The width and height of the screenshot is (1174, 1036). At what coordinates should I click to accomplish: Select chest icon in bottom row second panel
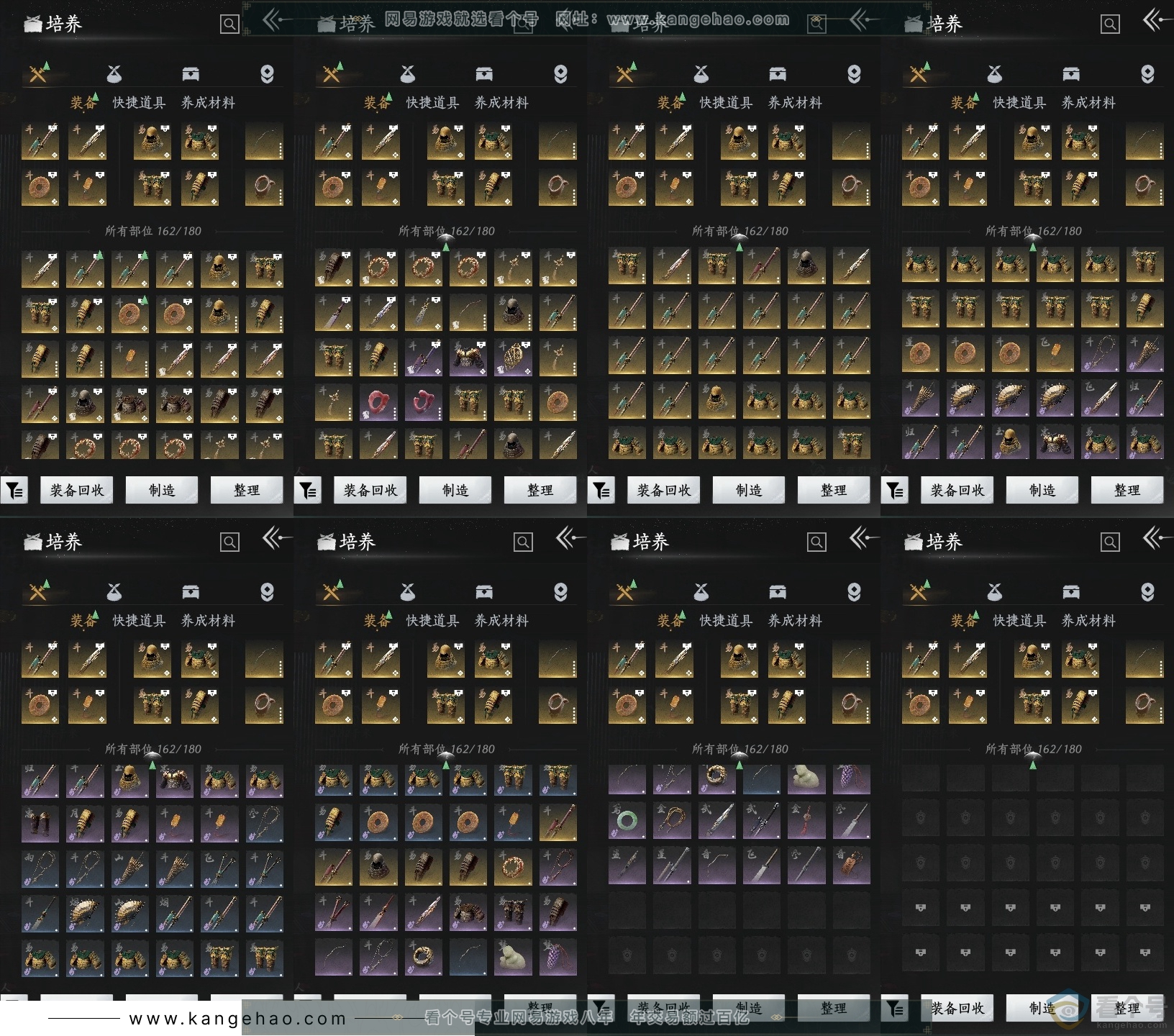coord(484,592)
